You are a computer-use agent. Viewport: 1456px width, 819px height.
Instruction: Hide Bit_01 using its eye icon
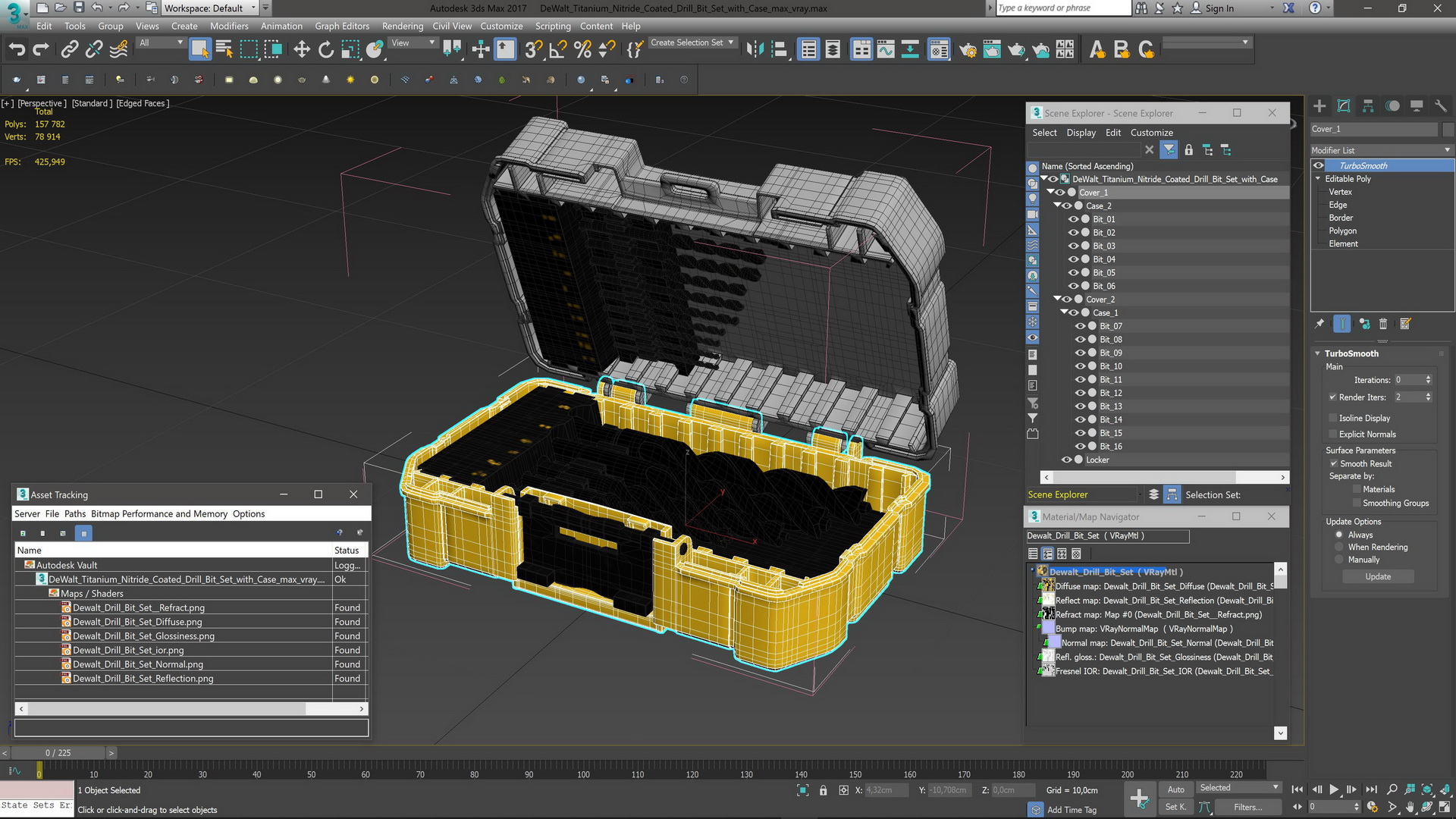coord(1073,219)
